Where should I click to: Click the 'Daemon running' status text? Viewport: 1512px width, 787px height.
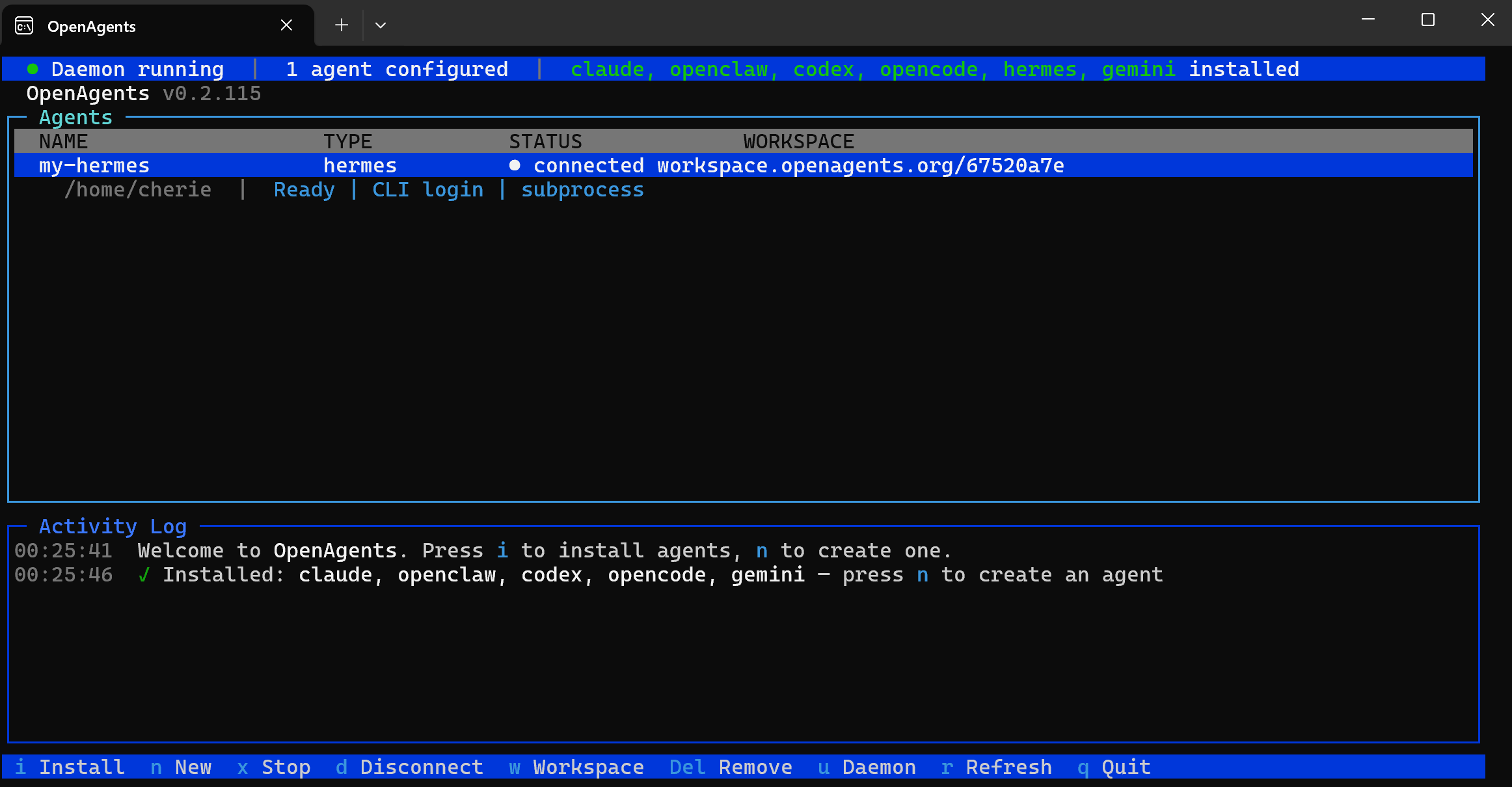(x=137, y=69)
